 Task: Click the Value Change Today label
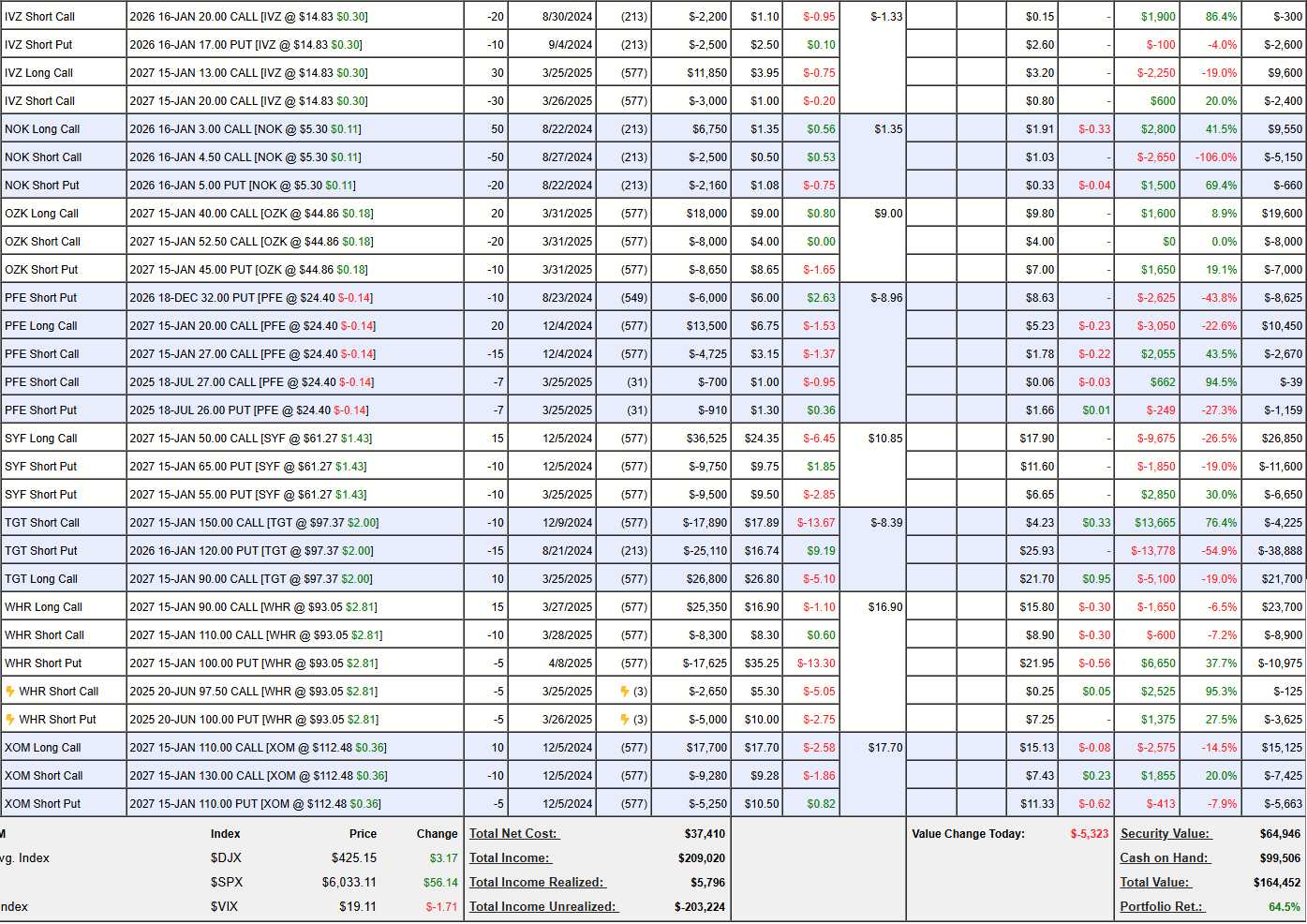968,834
